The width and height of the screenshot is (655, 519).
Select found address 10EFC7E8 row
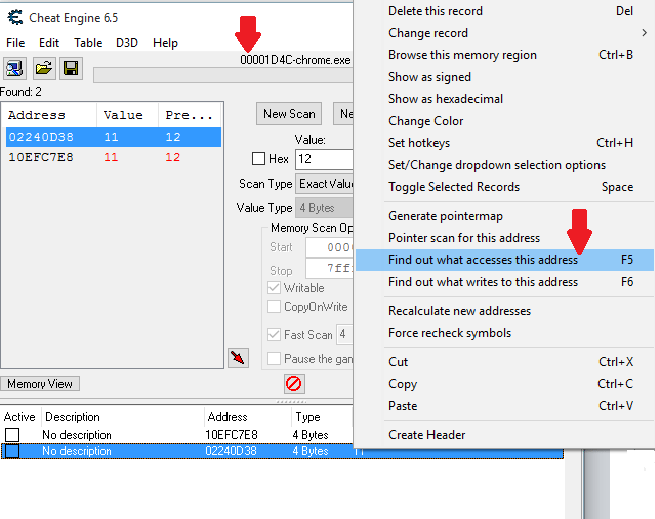click(113, 157)
